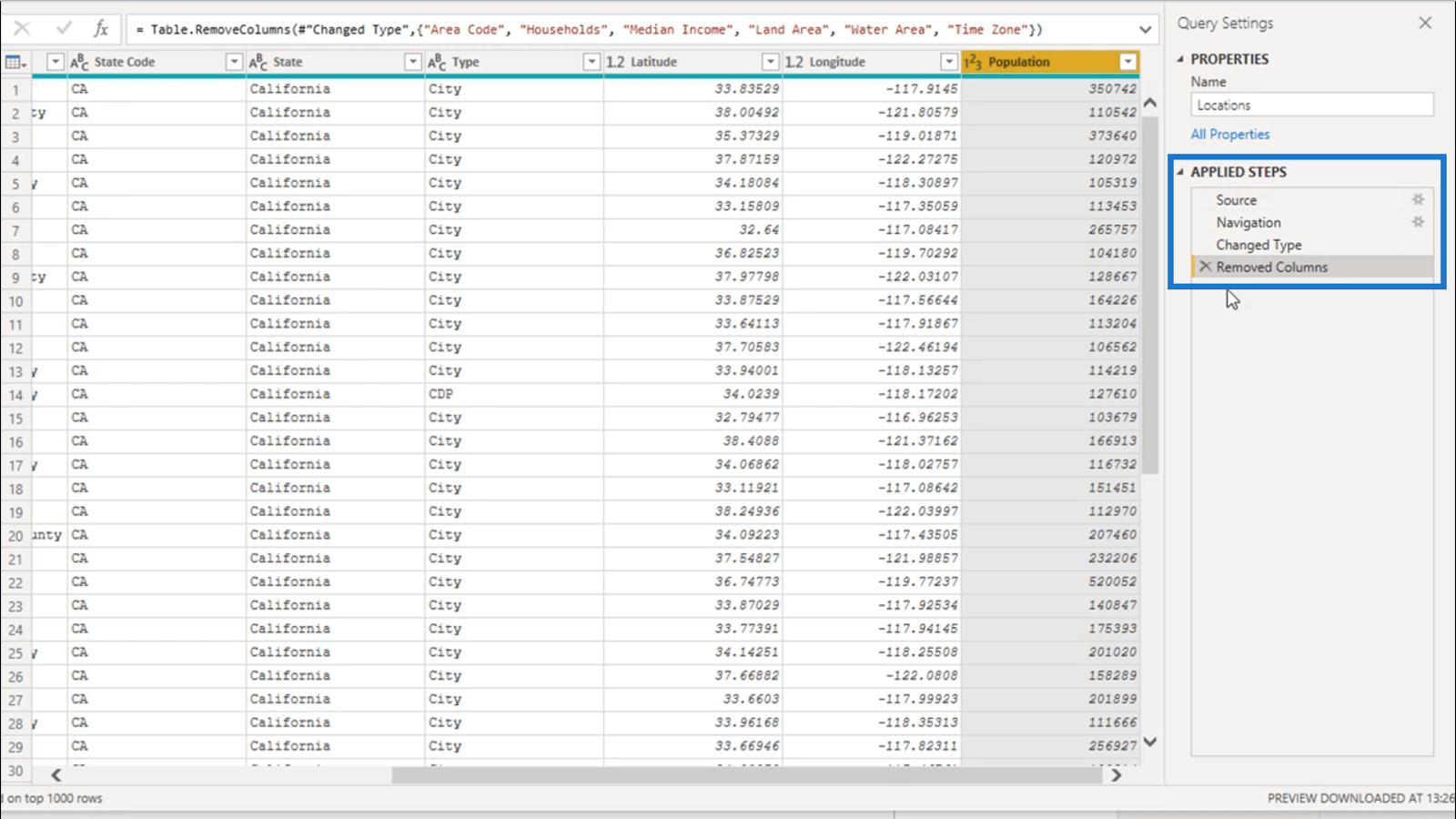The width and height of the screenshot is (1456, 819).
Task: Open Longitude column filter dropdown
Action: pos(949,62)
